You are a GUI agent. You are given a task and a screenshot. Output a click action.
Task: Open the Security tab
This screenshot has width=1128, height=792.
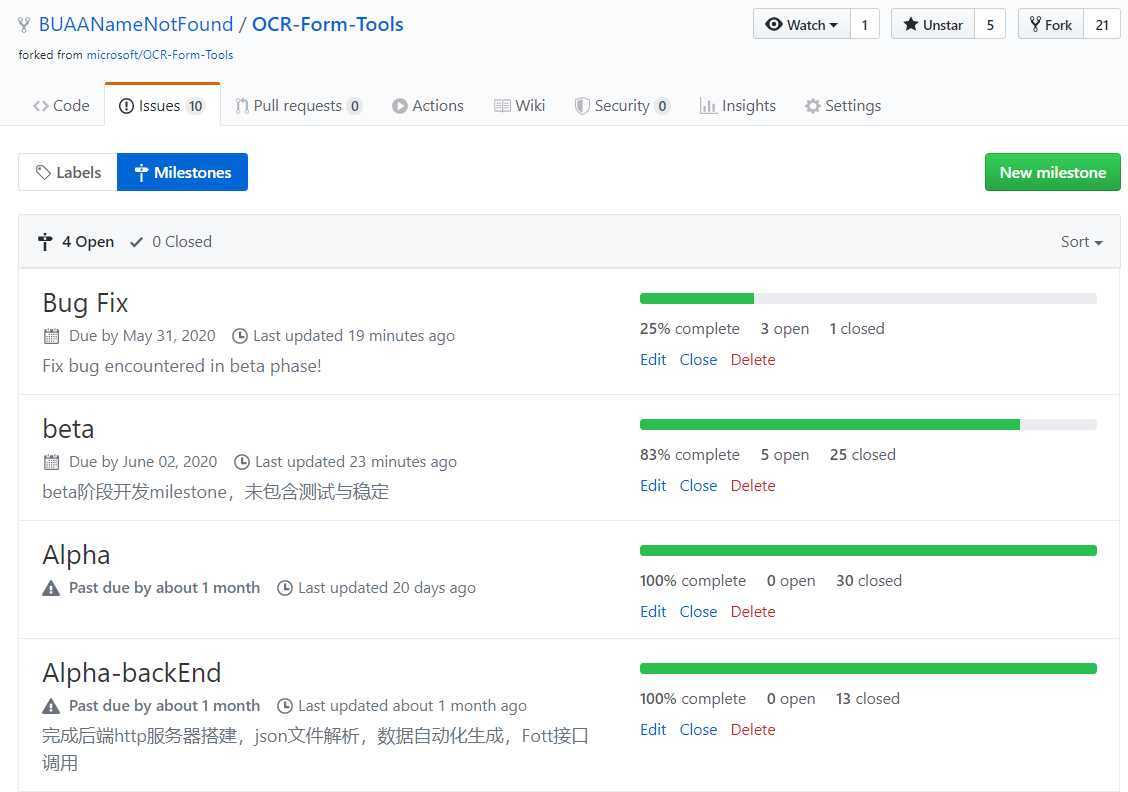point(622,106)
